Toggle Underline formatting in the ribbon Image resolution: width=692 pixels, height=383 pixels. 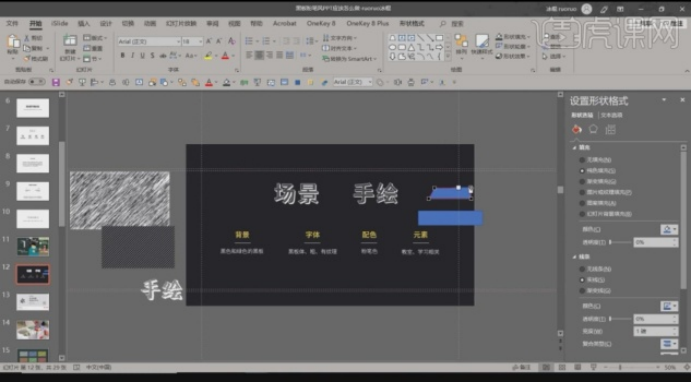pyautogui.click(x=142, y=56)
